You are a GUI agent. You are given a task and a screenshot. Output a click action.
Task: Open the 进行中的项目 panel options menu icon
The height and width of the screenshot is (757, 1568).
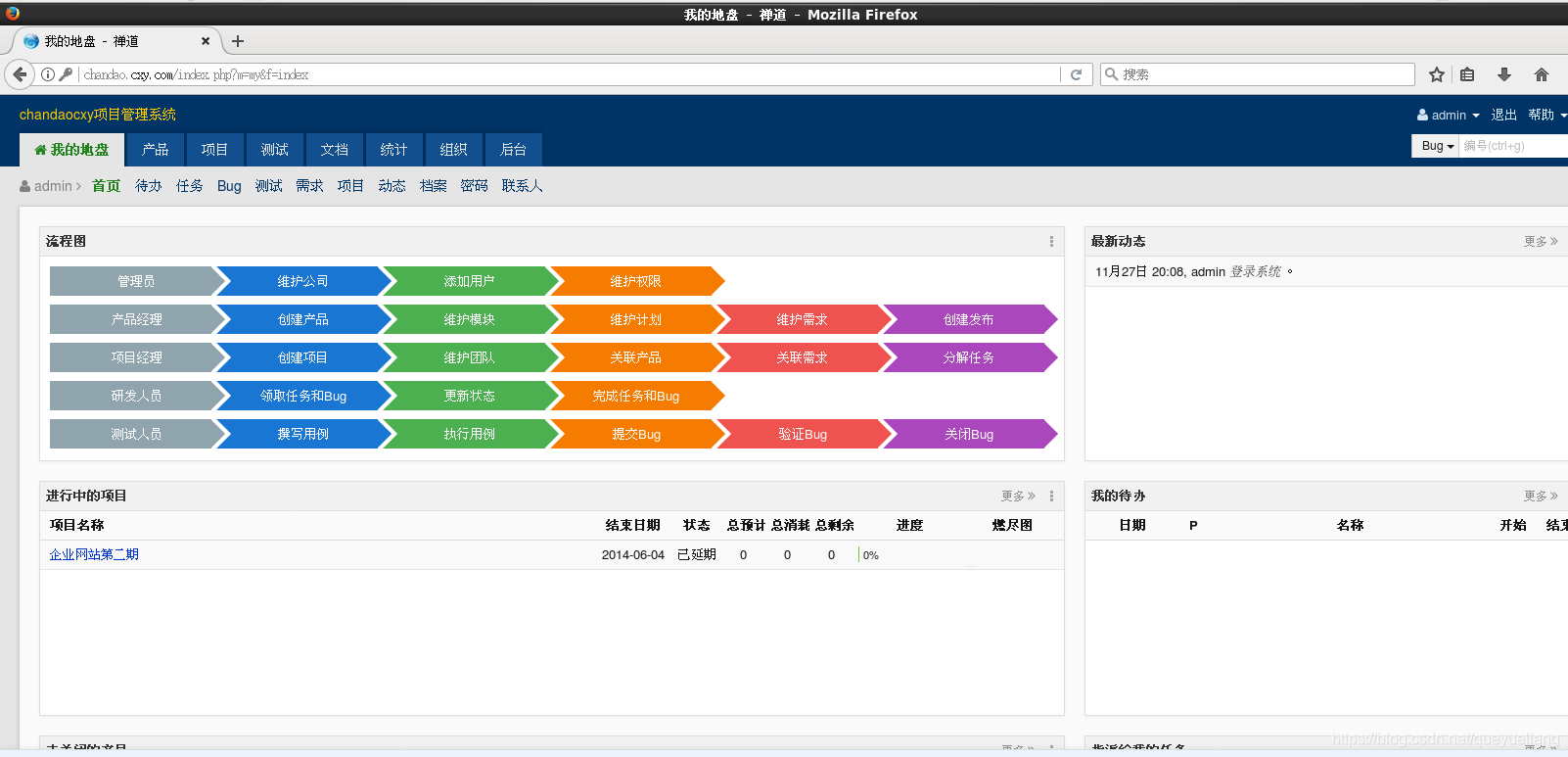(x=1051, y=496)
